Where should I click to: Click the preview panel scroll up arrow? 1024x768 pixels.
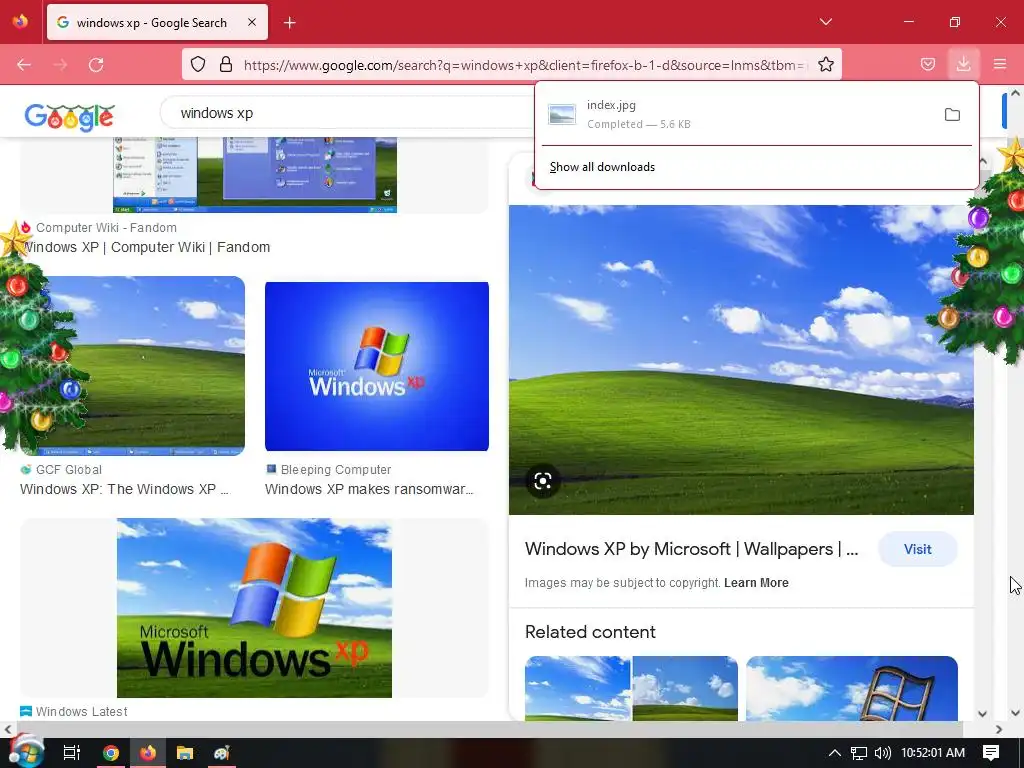(983, 160)
